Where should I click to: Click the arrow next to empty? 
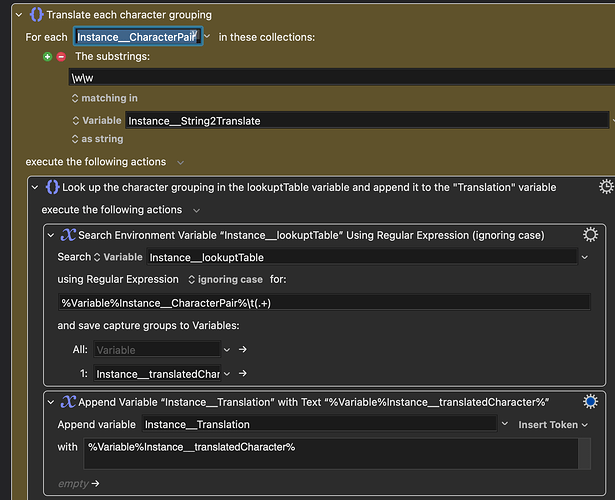coord(95,484)
